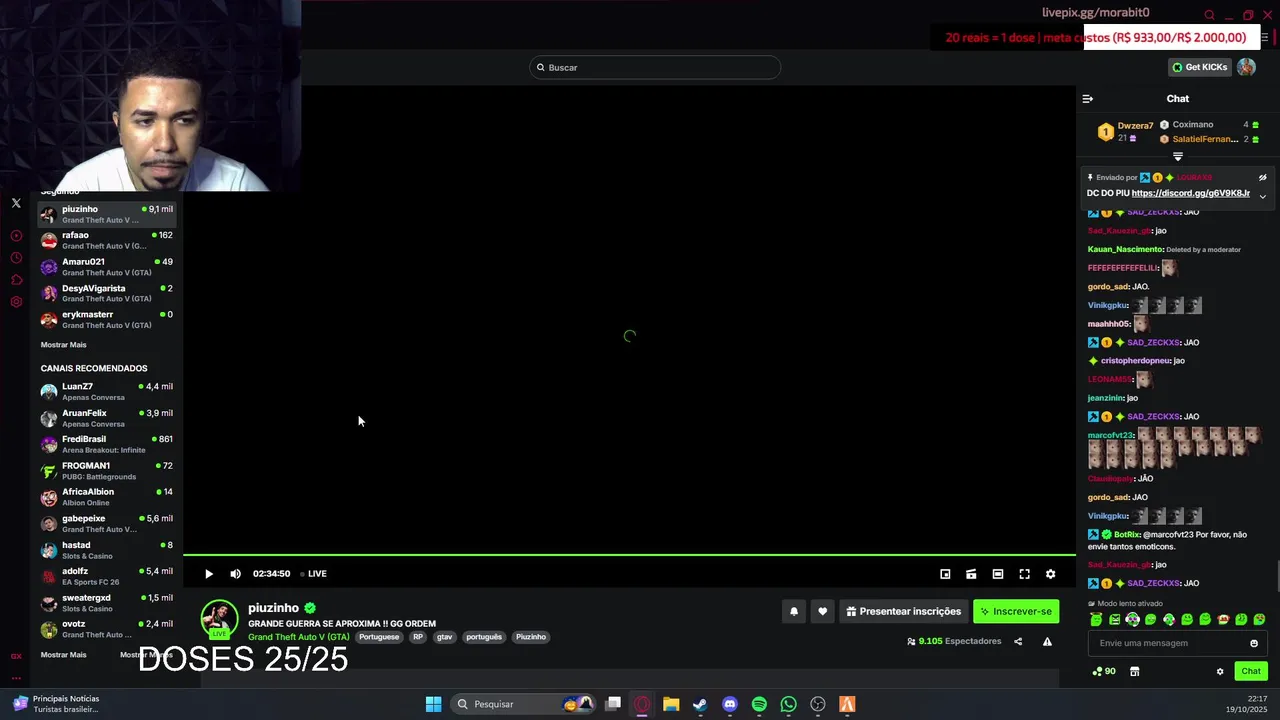Open FrediBrasil recommended channel

(x=107, y=444)
